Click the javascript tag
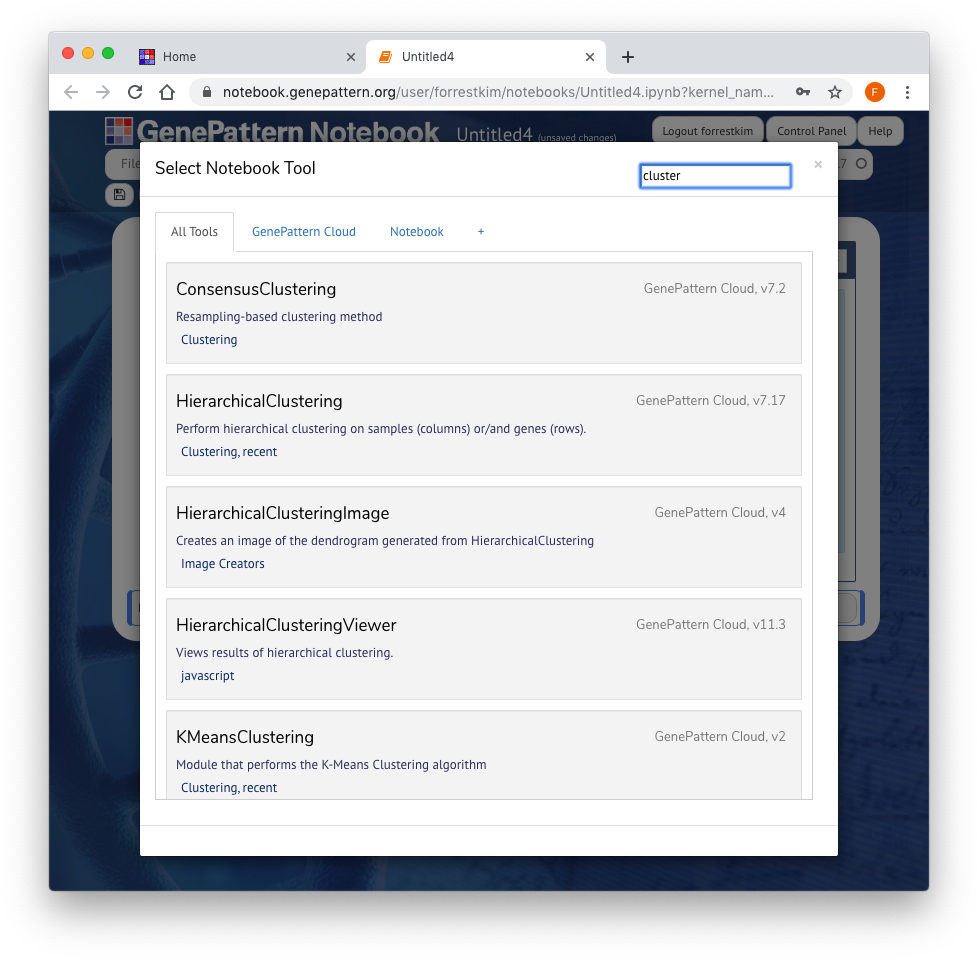 pyautogui.click(x=207, y=676)
